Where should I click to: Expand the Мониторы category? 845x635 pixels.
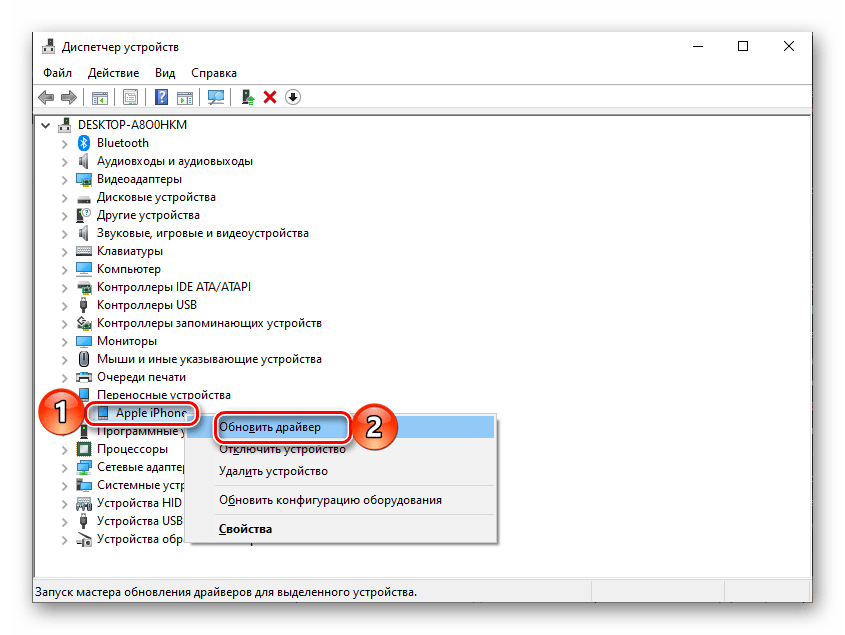65,342
